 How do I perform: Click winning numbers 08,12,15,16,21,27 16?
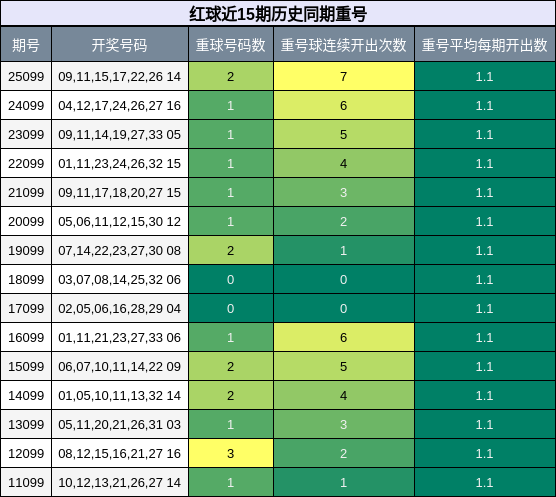120,454
